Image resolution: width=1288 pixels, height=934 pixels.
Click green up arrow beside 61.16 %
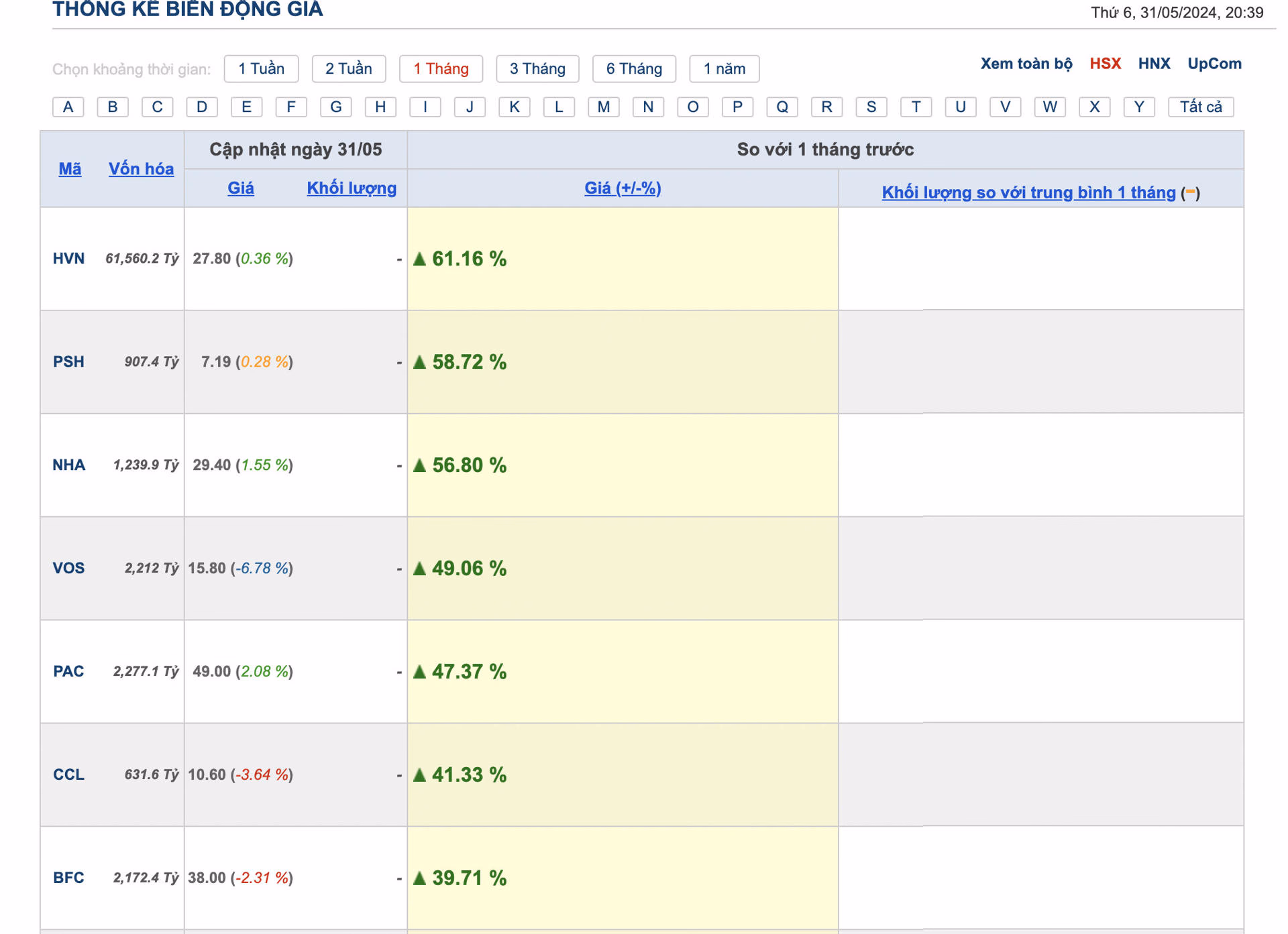coord(420,259)
